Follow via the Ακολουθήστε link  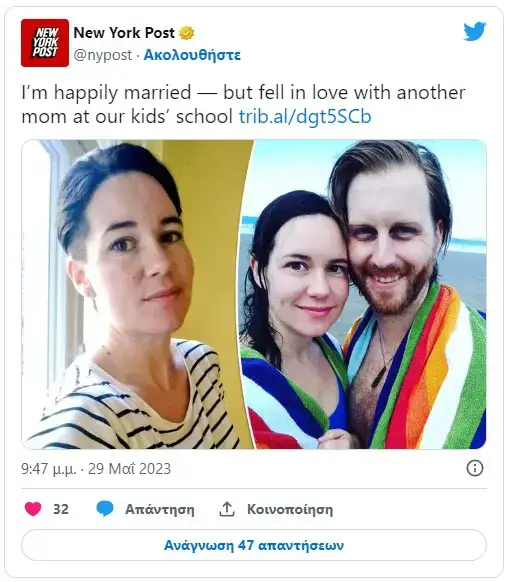pos(192,55)
